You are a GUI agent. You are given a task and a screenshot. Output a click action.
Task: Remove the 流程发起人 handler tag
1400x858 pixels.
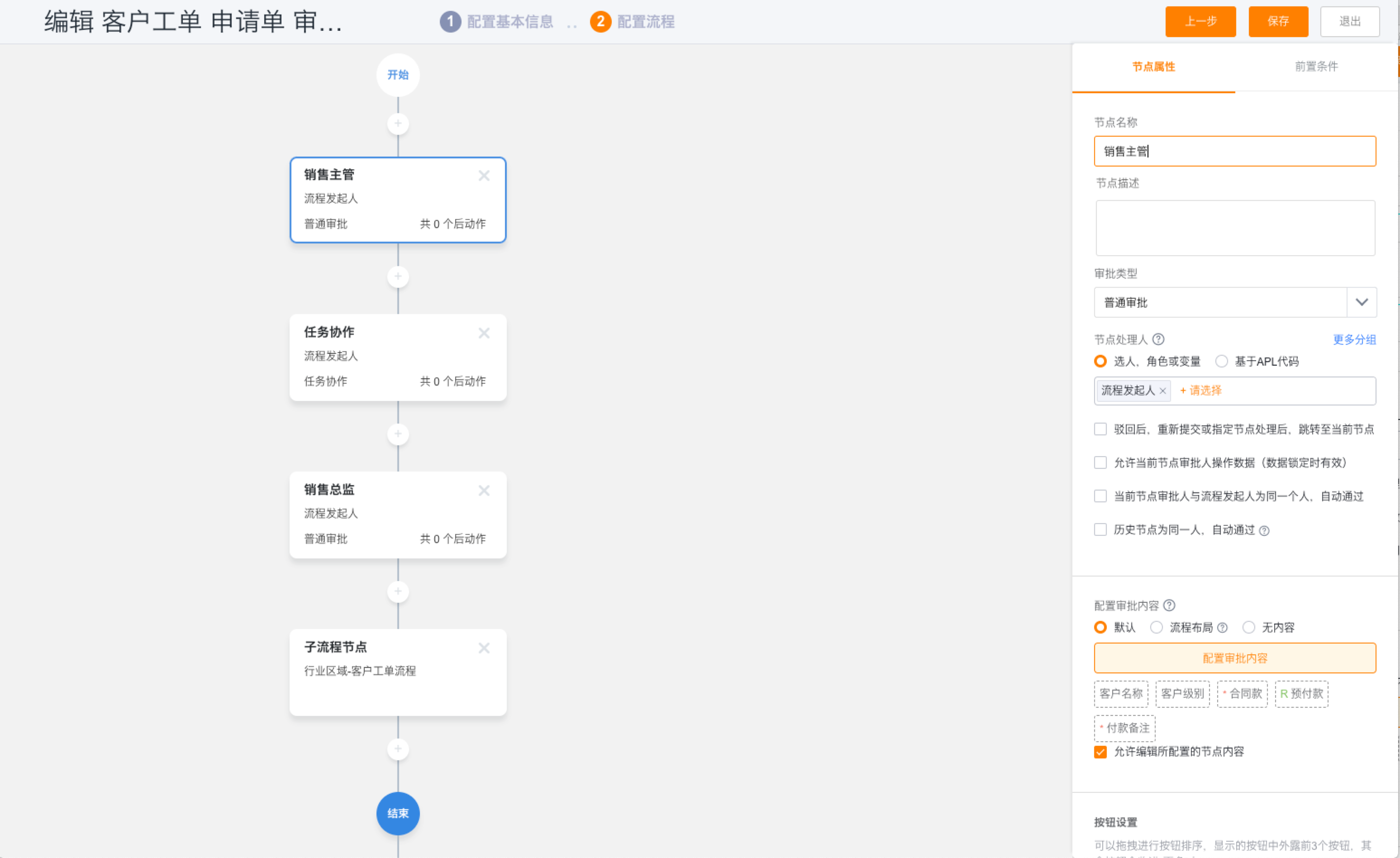[x=1162, y=391]
